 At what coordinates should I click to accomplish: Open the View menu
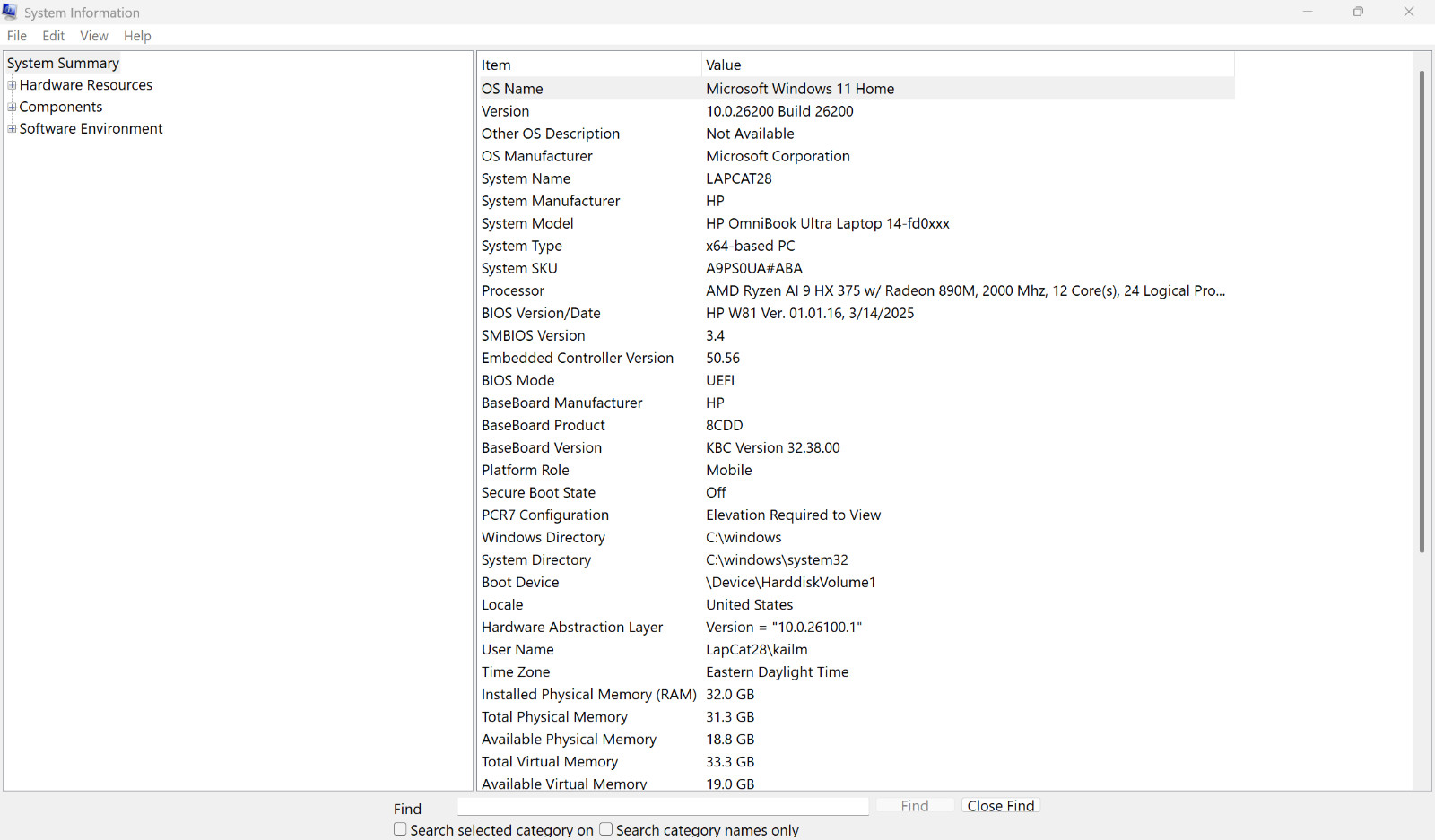point(94,36)
